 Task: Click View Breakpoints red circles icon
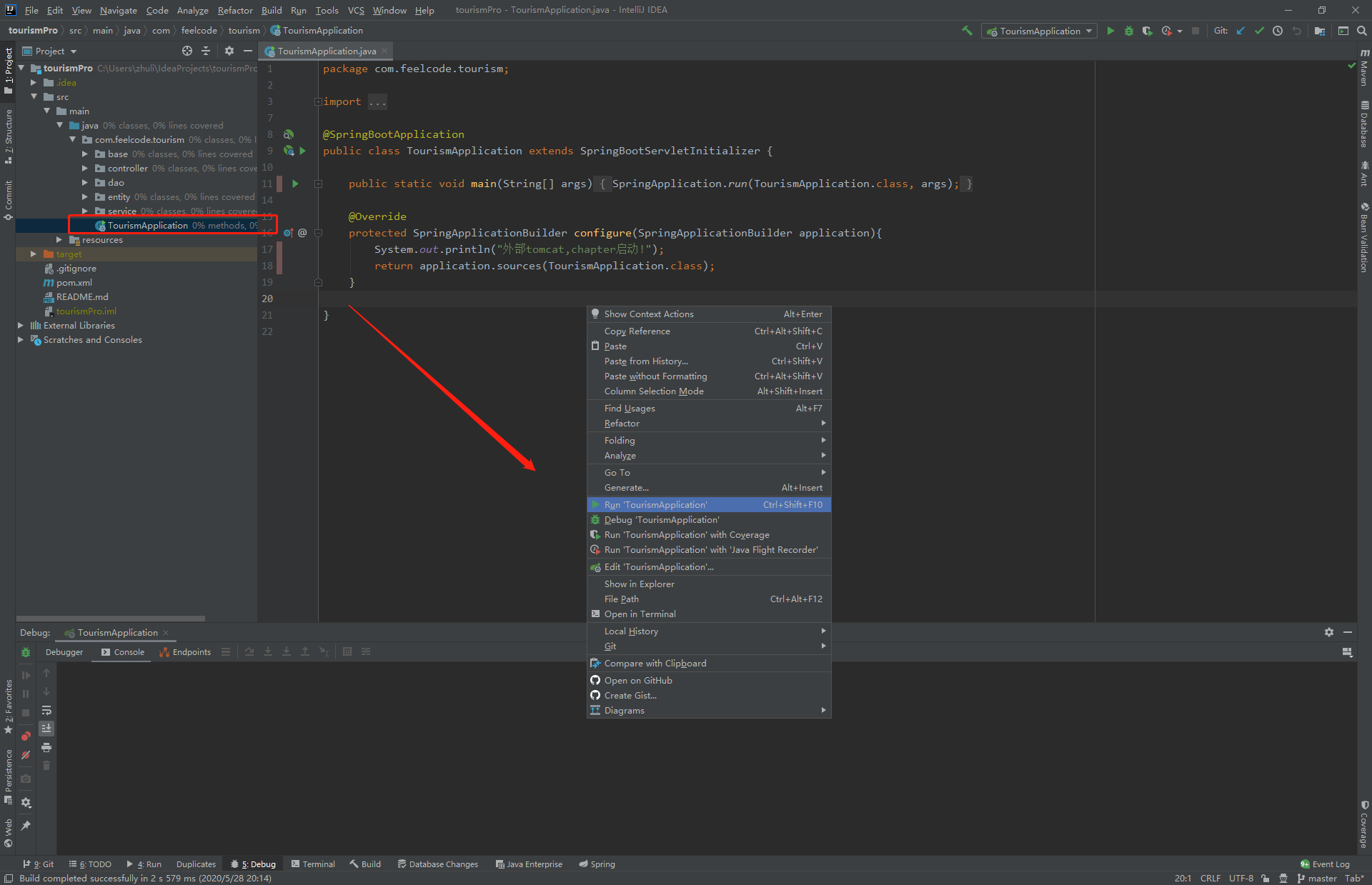[x=26, y=736]
